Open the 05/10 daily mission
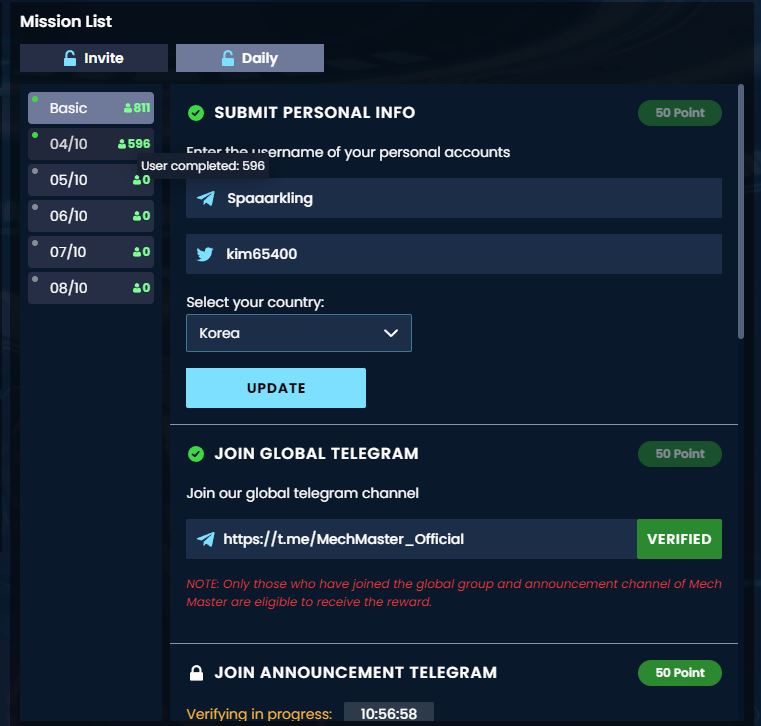The image size is (761, 726). point(91,180)
